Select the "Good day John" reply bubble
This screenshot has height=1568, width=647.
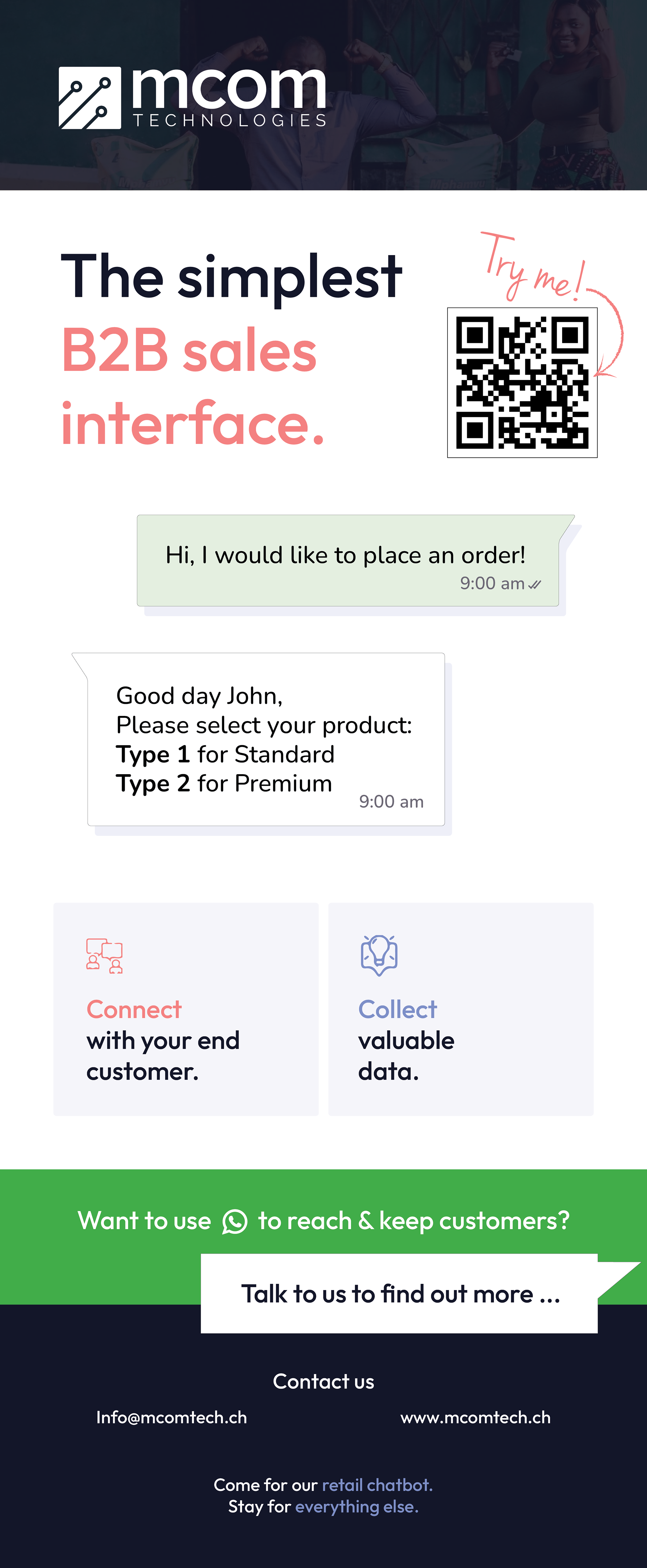[266, 739]
